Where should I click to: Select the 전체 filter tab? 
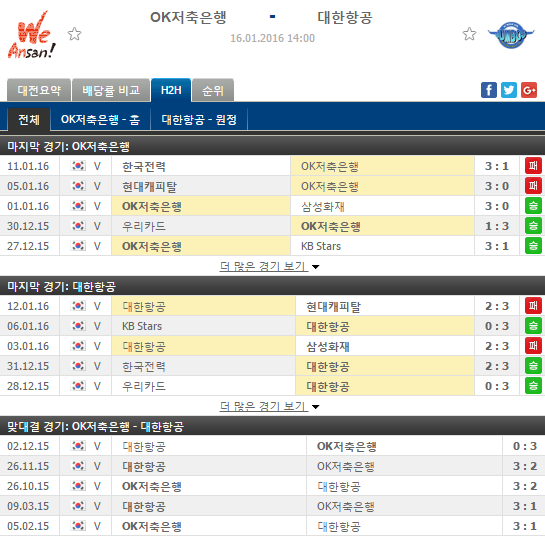29,120
